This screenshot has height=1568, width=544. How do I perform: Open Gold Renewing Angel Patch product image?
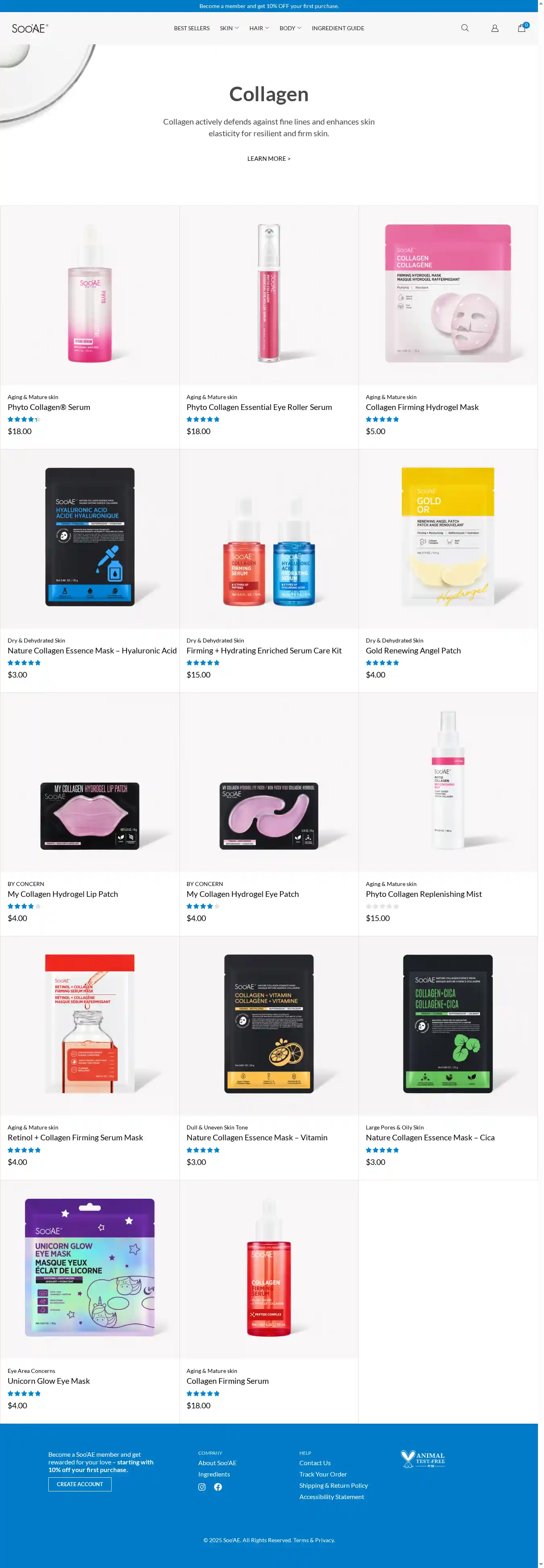pyautogui.click(x=448, y=539)
